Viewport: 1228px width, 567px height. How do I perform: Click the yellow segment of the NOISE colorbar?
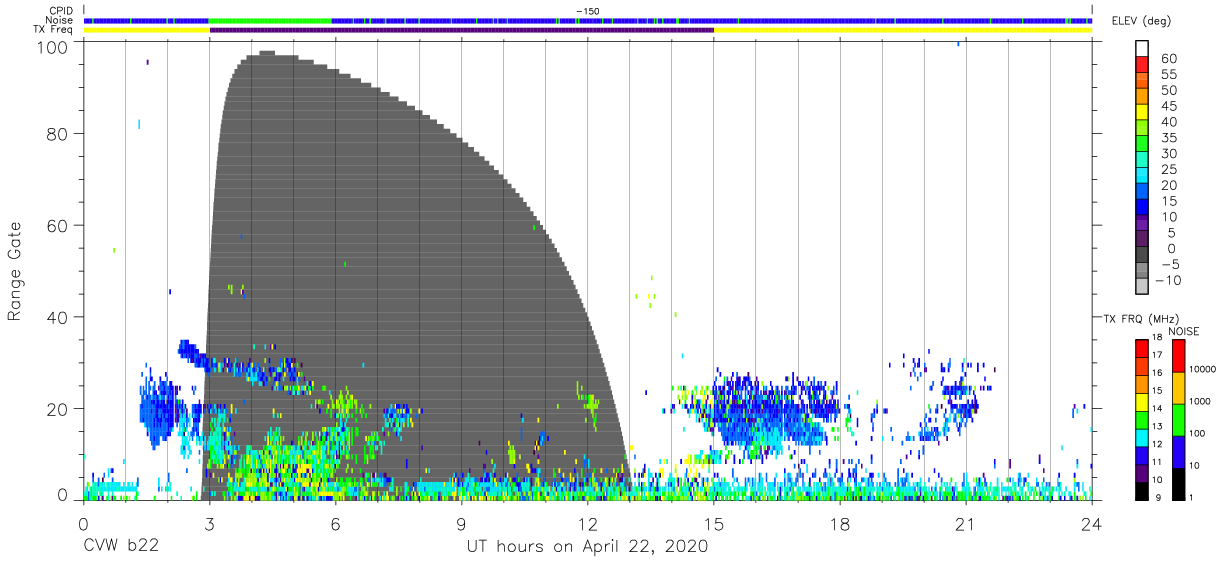click(1177, 388)
